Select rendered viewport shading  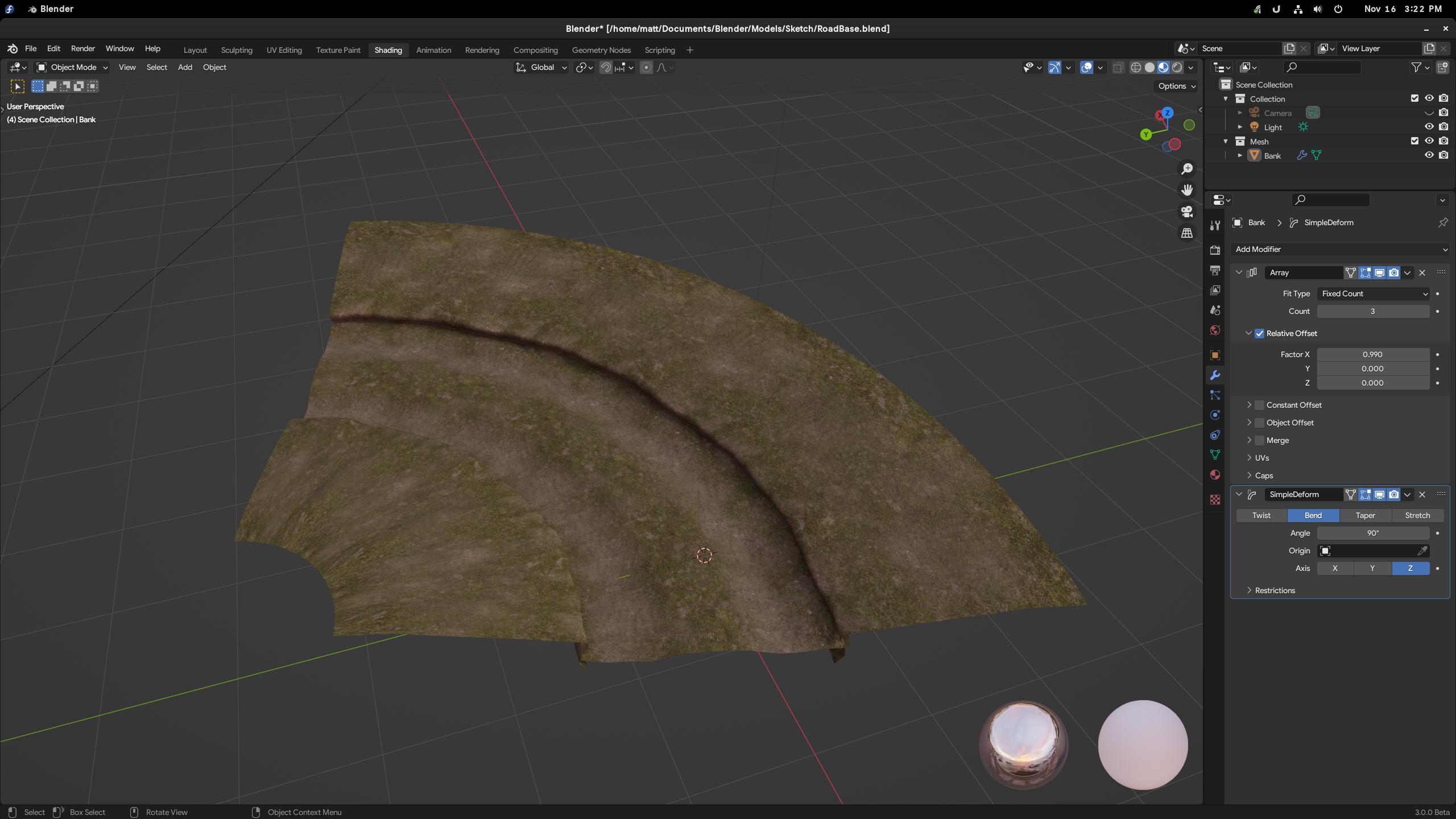pyautogui.click(x=1177, y=68)
